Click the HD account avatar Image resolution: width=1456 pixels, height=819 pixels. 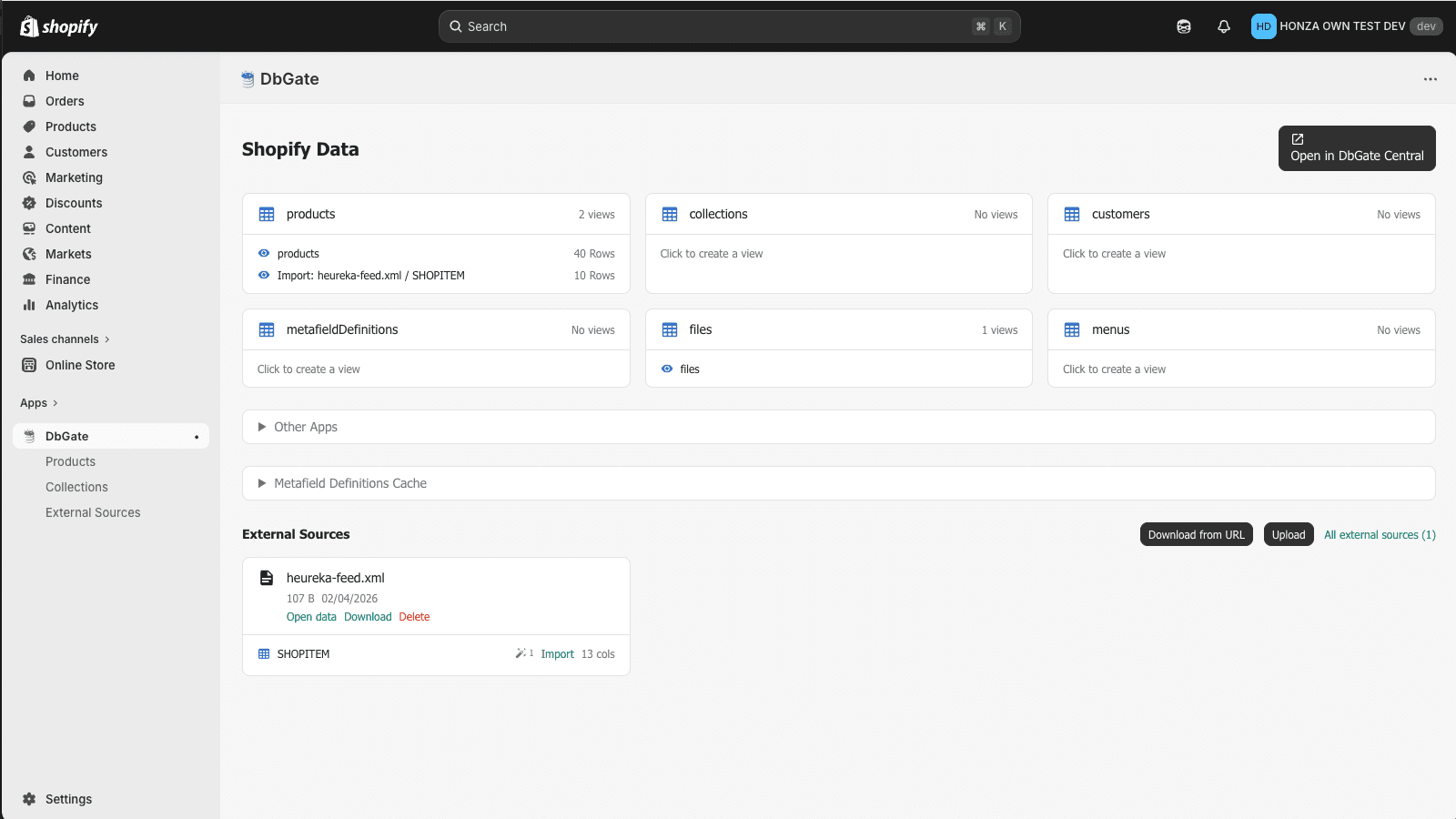[1263, 26]
